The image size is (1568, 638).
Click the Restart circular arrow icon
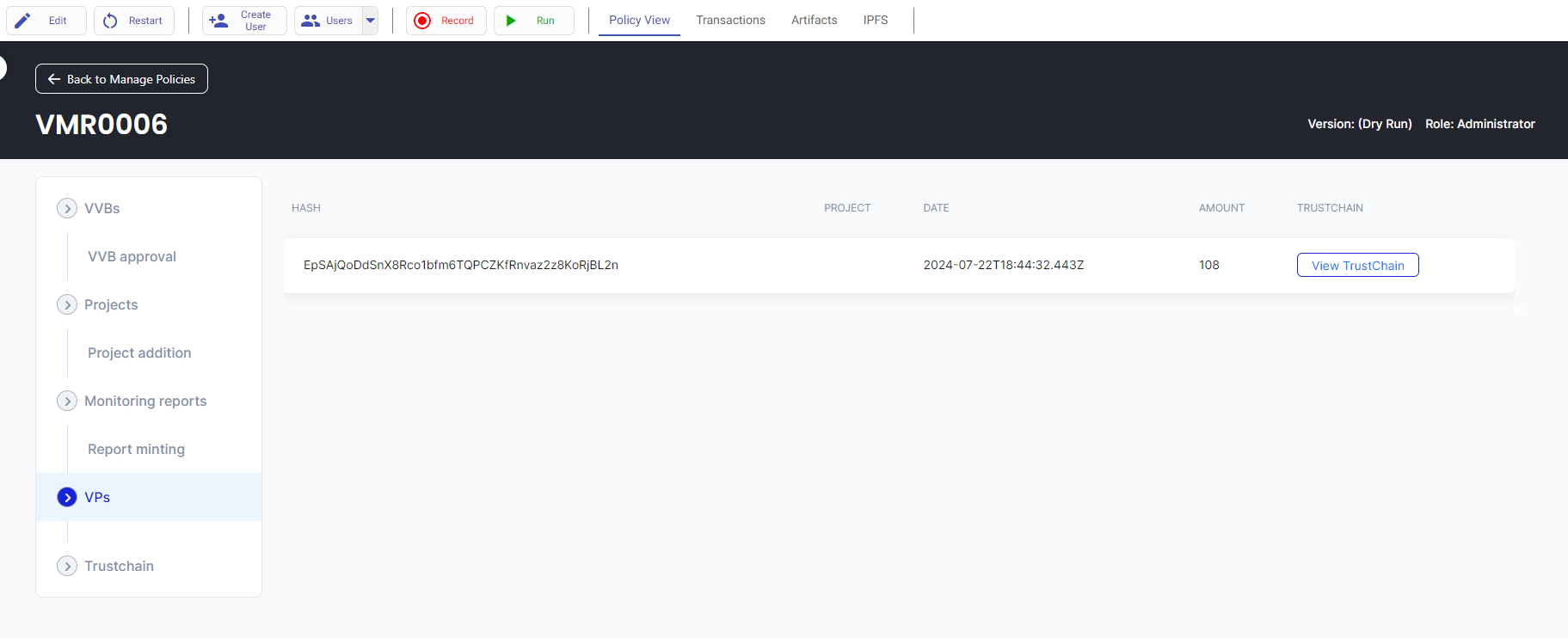110,21
